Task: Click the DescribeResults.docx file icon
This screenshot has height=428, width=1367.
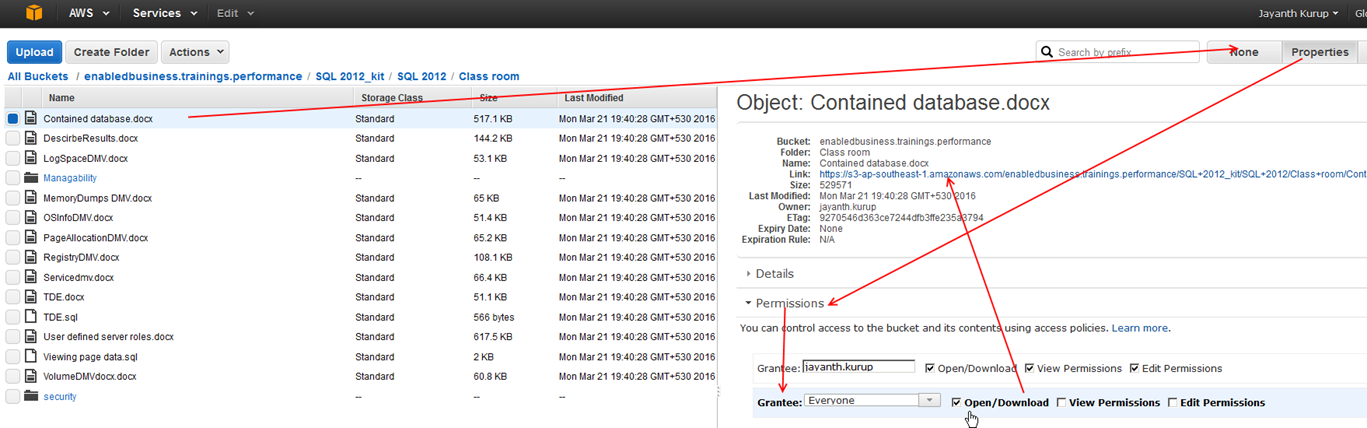Action: (31, 138)
